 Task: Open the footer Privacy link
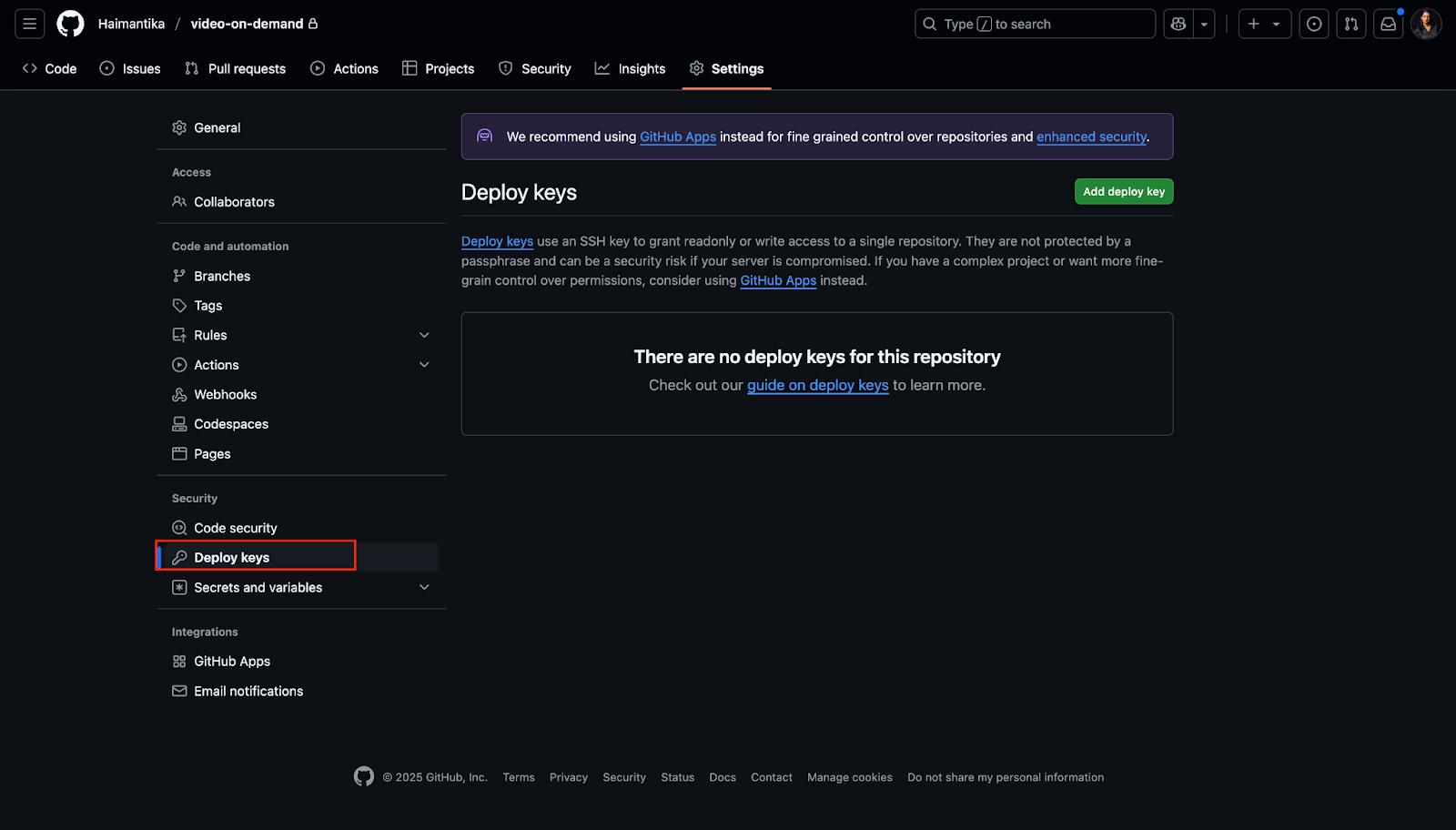point(569,777)
